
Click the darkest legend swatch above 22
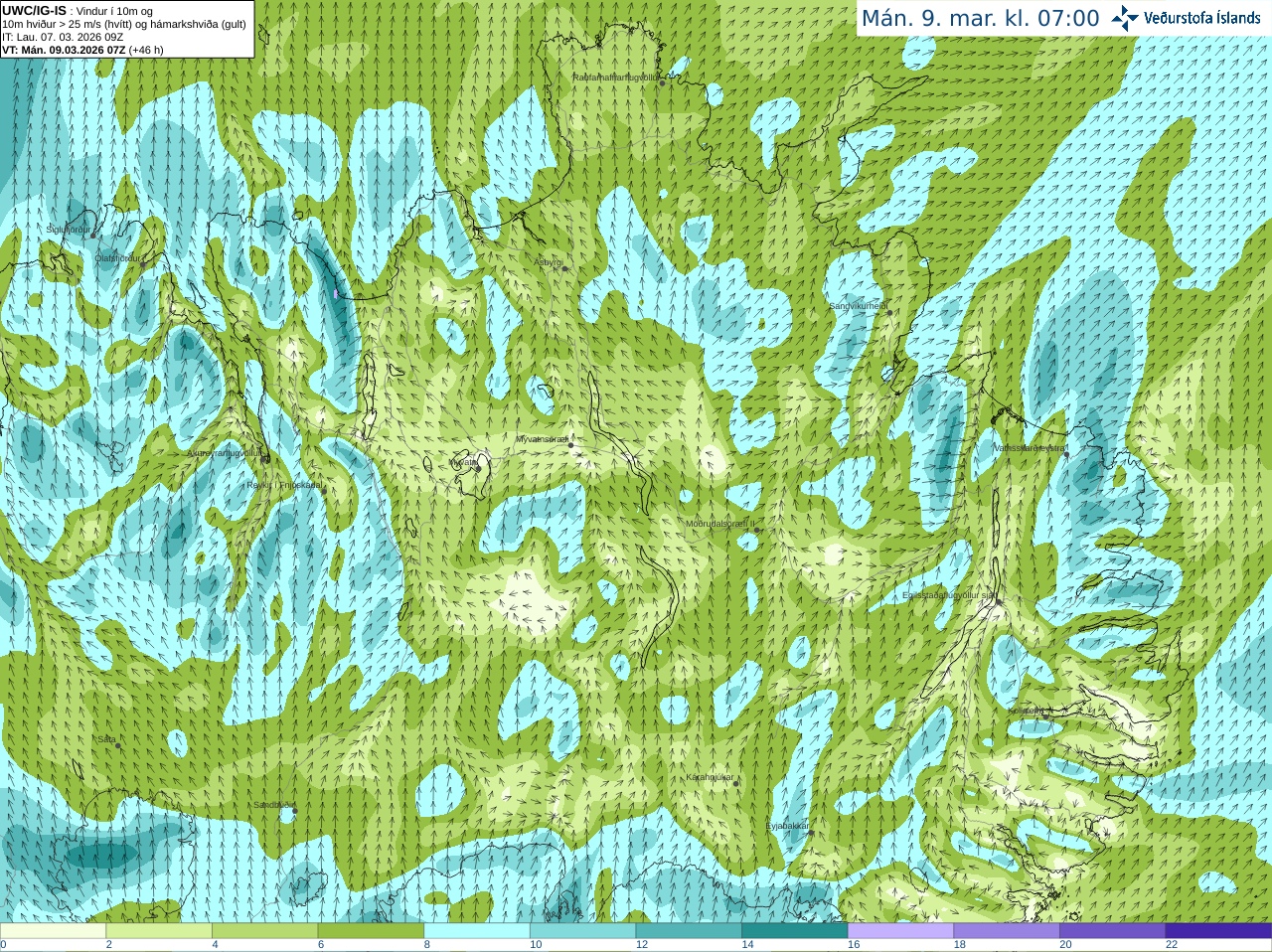coord(1218,931)
